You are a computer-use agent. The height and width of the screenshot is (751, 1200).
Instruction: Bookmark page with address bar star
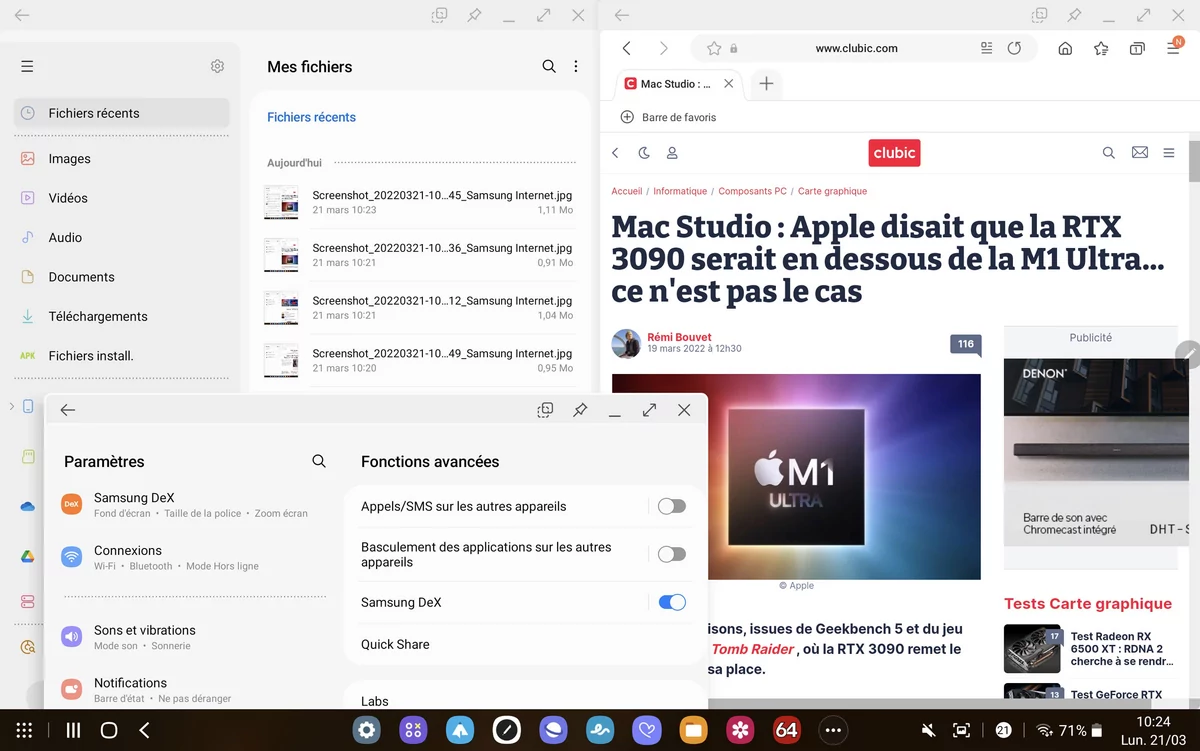[x=714, y=48]
